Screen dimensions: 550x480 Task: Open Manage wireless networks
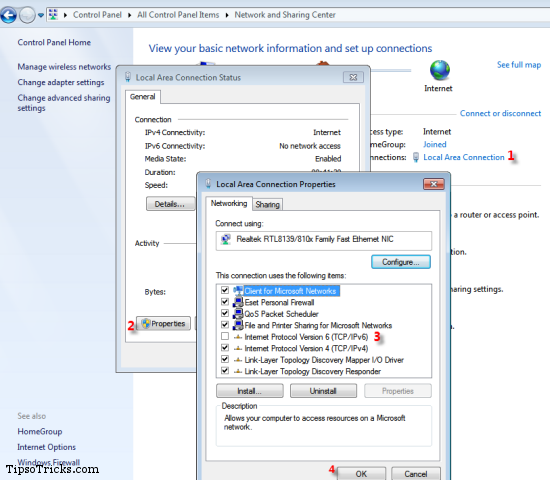pos(64,67)
